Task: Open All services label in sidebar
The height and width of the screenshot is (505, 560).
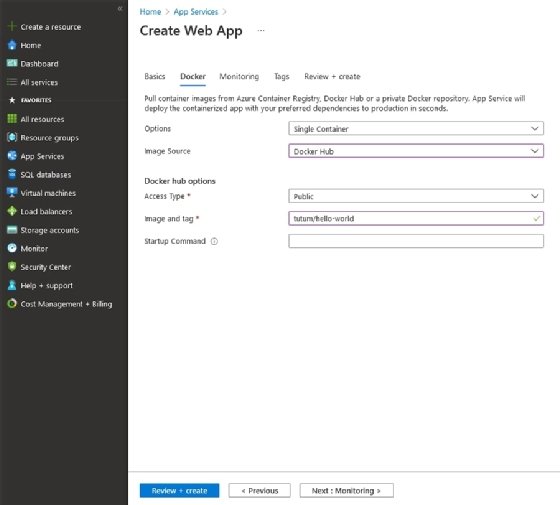Action: coord(39,82)
